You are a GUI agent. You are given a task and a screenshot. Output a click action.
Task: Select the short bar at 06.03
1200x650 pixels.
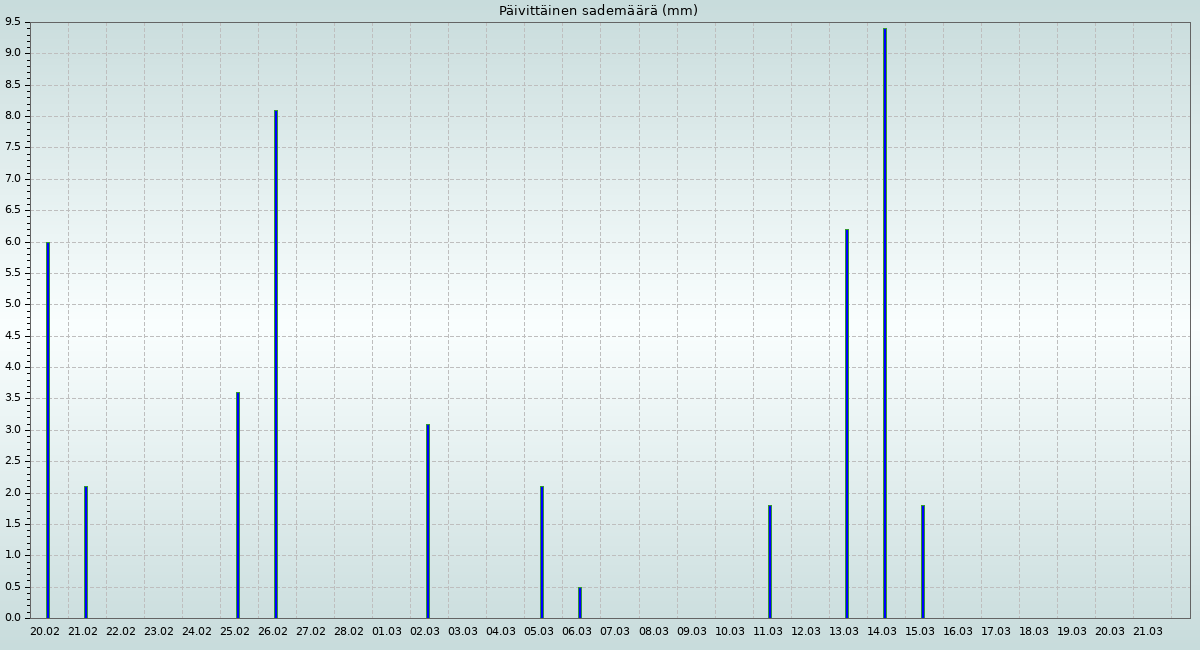point(580,602)
